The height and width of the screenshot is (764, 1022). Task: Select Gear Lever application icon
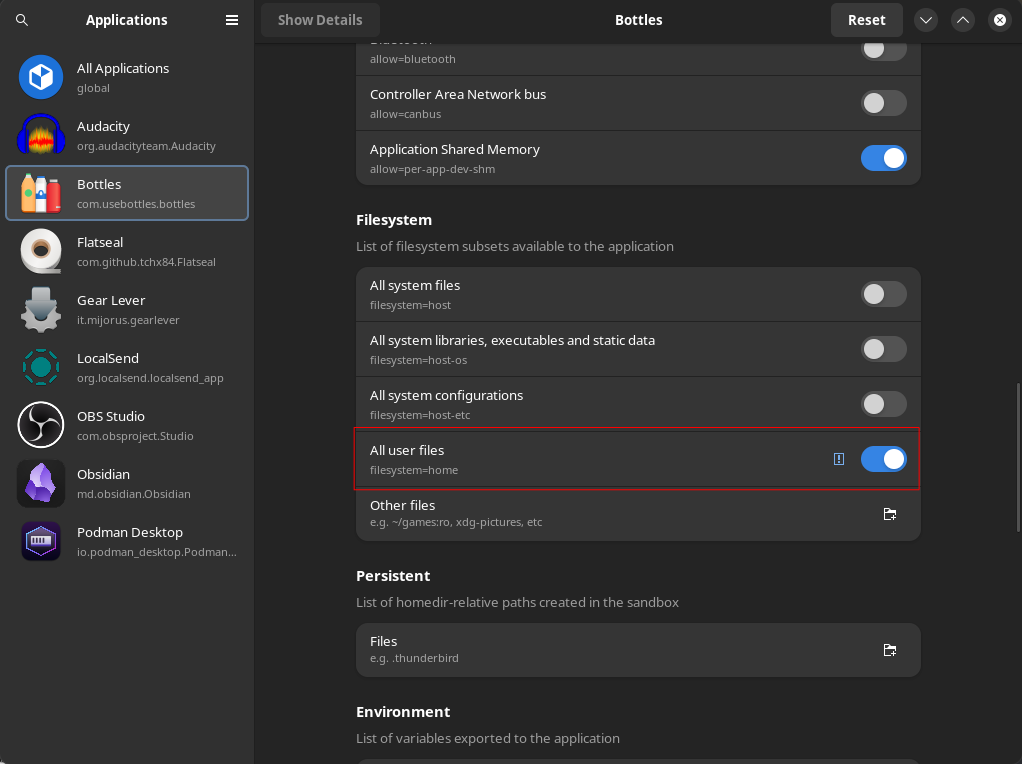(x=41, y=309)
